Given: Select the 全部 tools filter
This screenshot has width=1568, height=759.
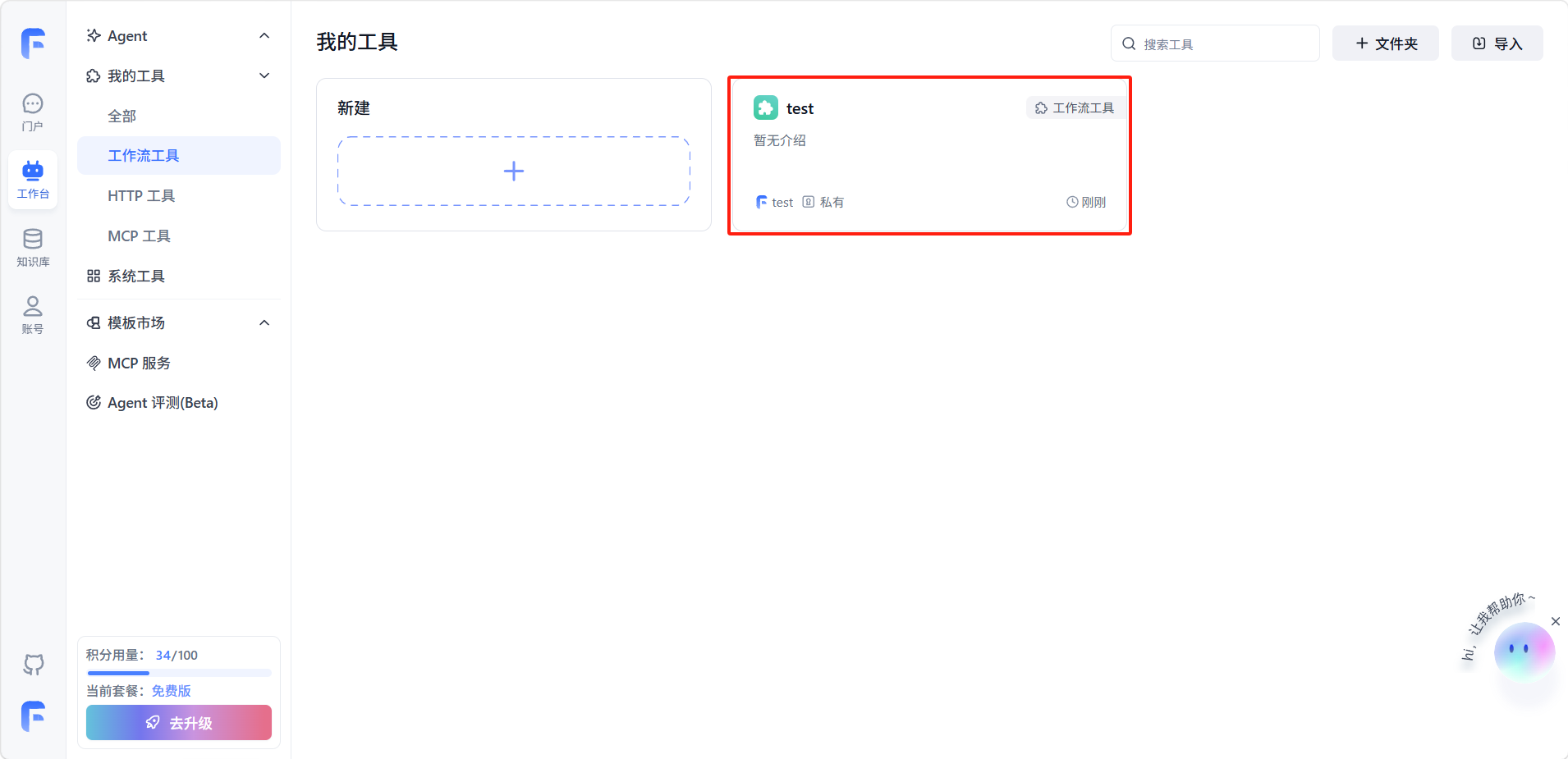Looking at the screenshot, I should pyautogui.click(x=122, y=117).
